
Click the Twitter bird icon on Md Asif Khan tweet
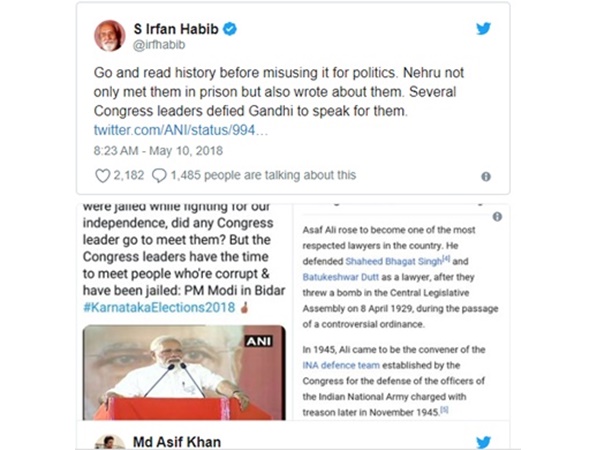click(483, 442)
